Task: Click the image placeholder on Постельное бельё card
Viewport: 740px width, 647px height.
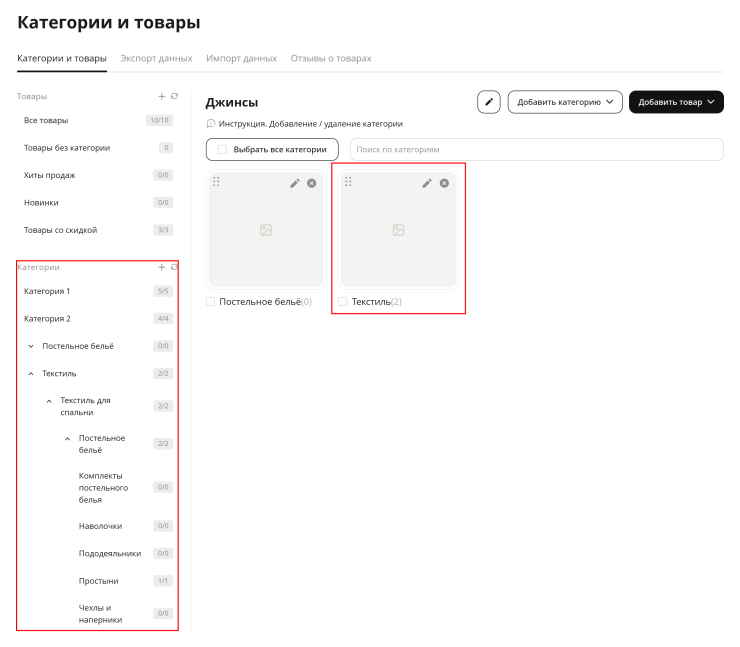Action: pyautogui.click(x=266, y=230)
